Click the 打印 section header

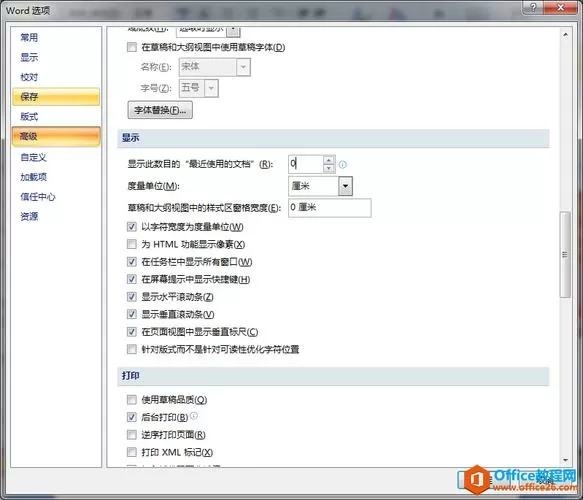coord(333,376)
